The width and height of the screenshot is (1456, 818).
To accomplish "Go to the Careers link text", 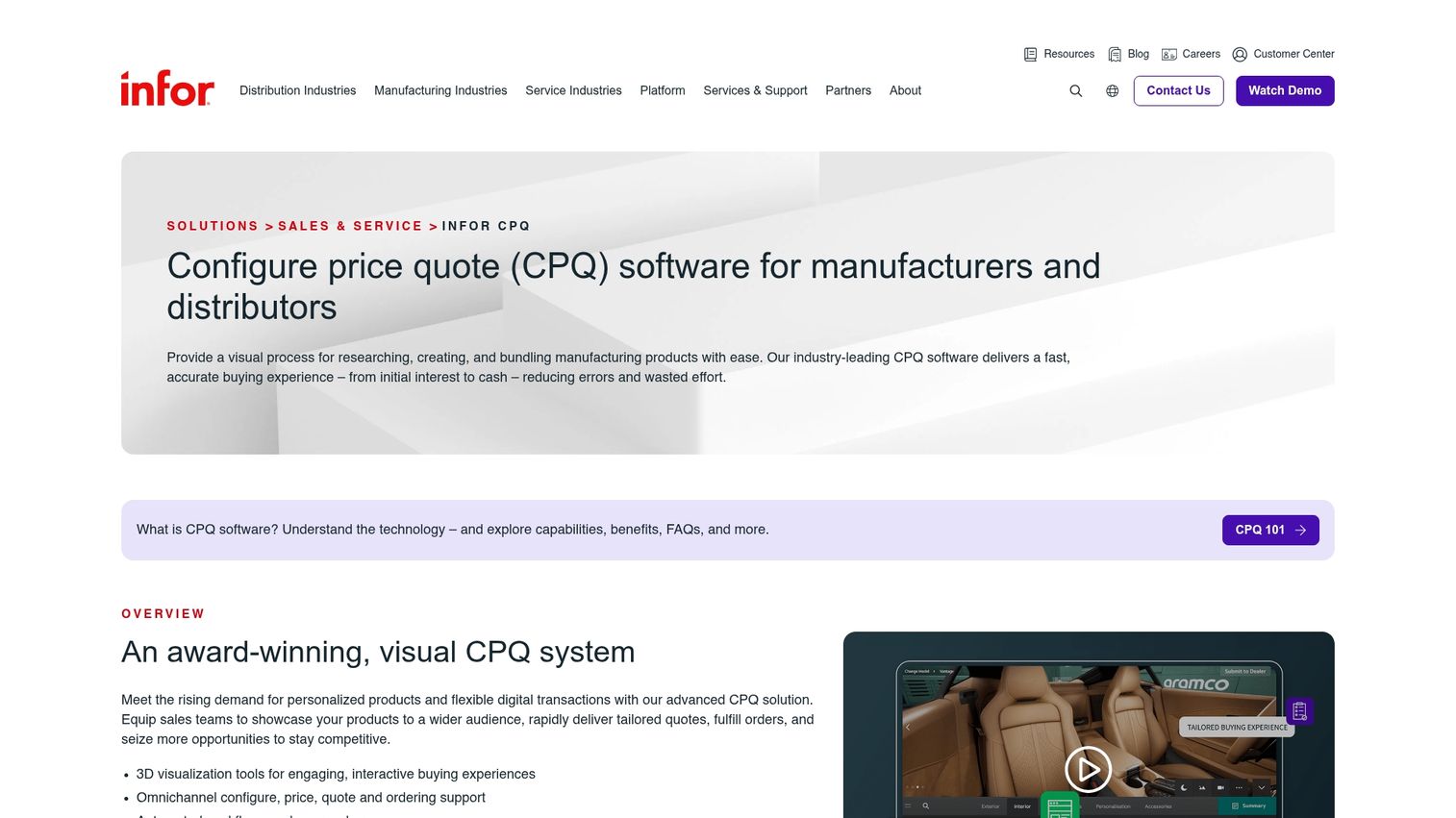I will 1201,54.
